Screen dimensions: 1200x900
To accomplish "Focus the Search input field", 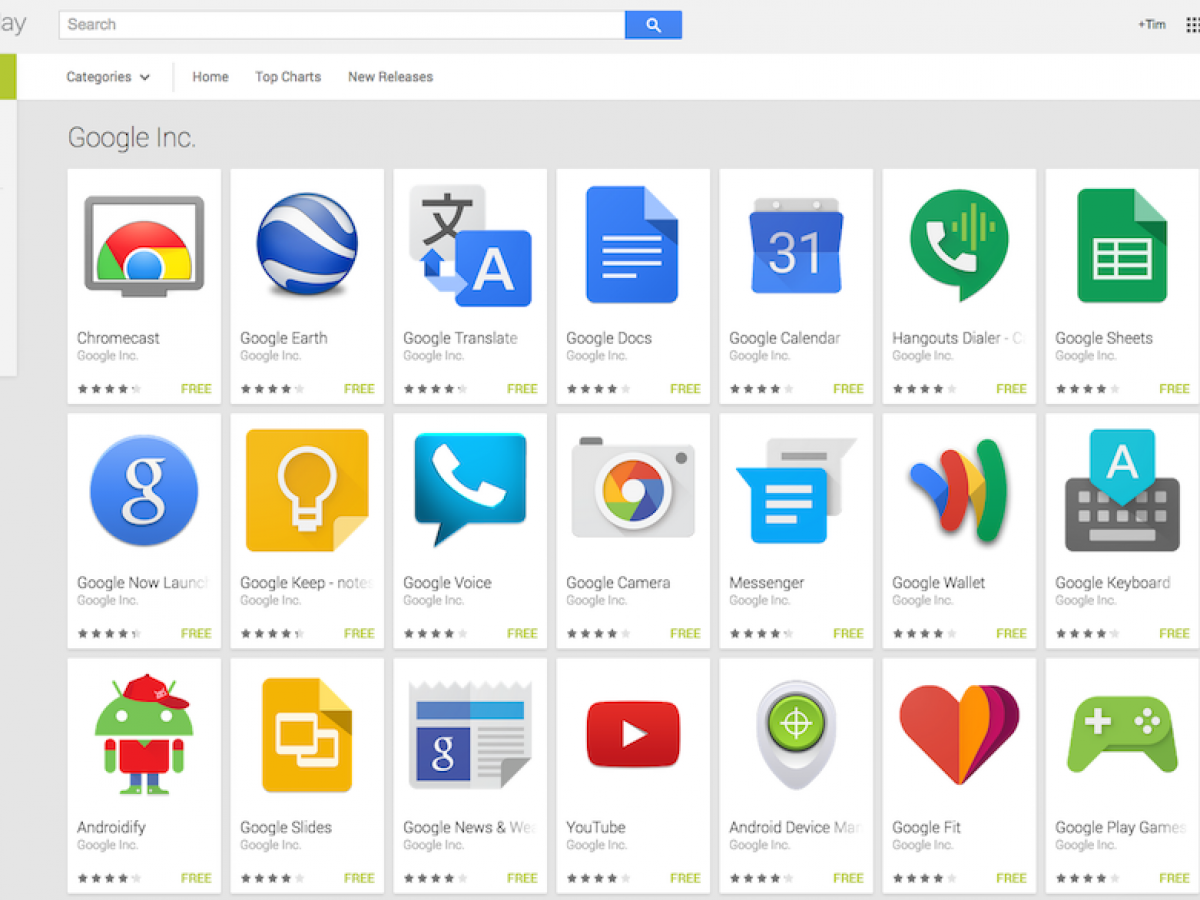I will 342,25.
